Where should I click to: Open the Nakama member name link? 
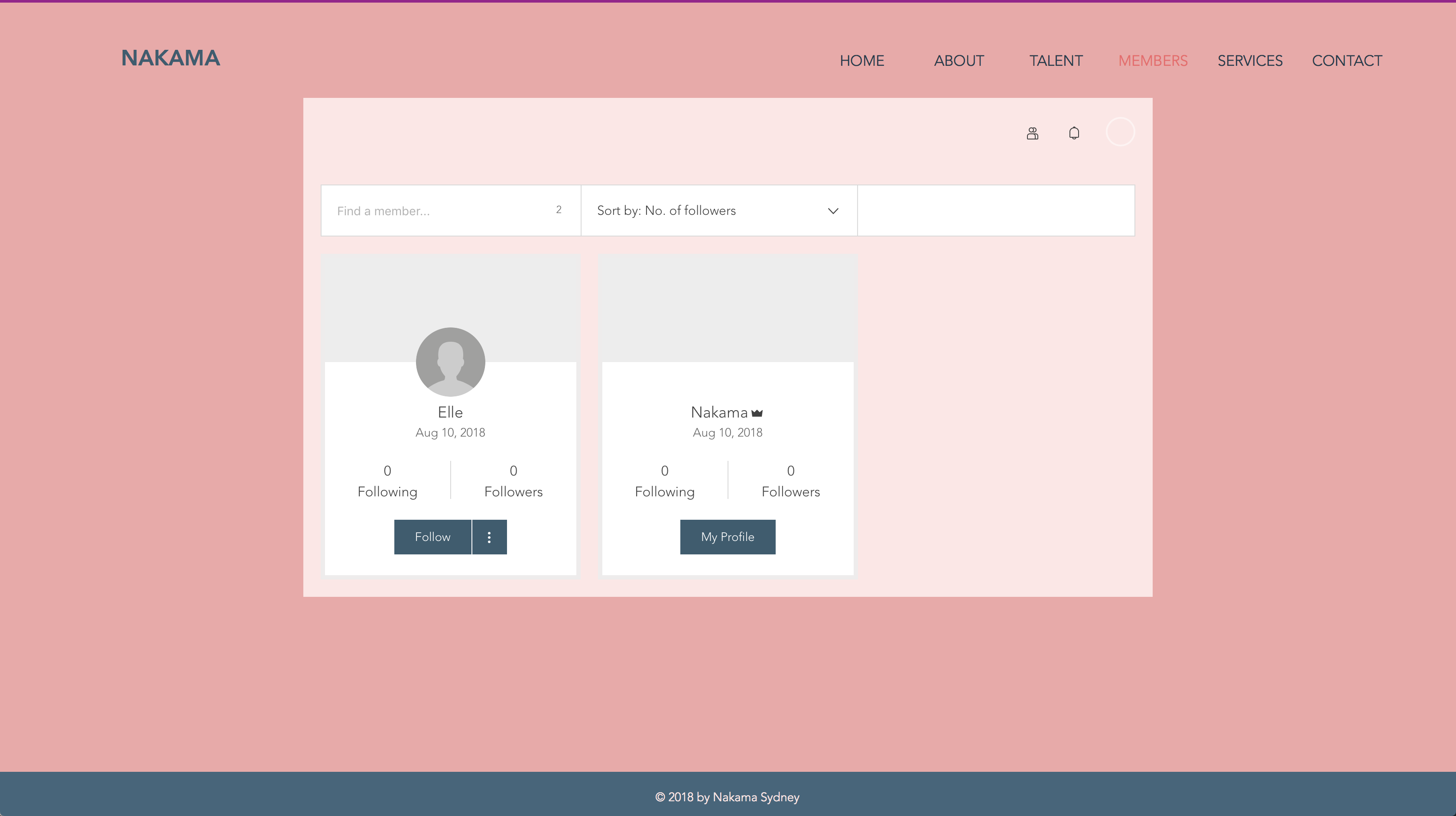click(719, 412)
